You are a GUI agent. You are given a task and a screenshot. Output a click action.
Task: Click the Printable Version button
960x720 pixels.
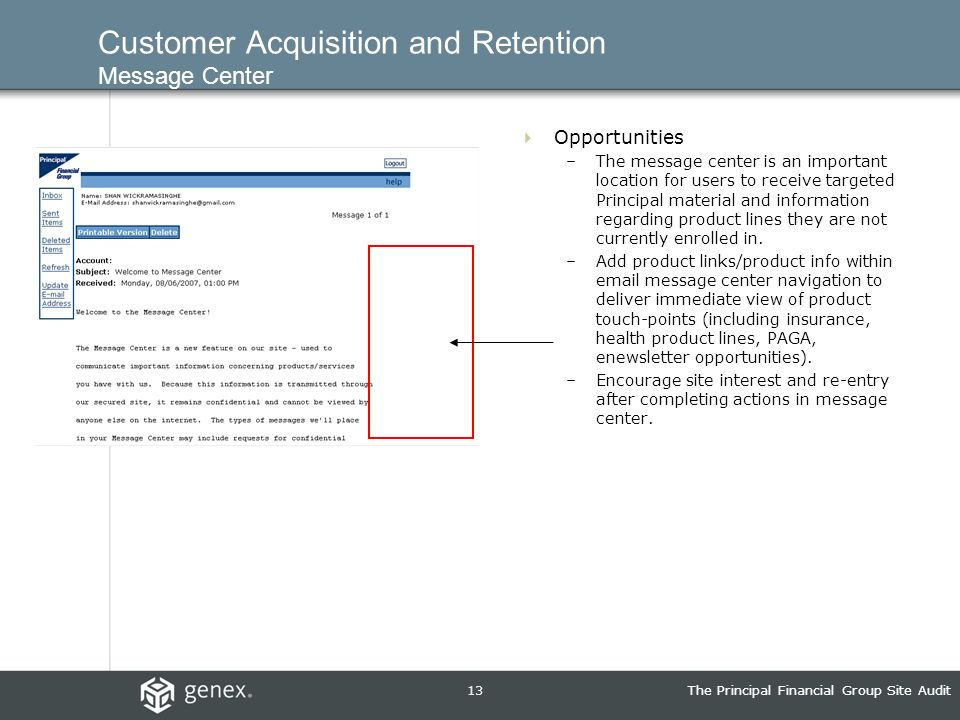(x=113, y=233)
